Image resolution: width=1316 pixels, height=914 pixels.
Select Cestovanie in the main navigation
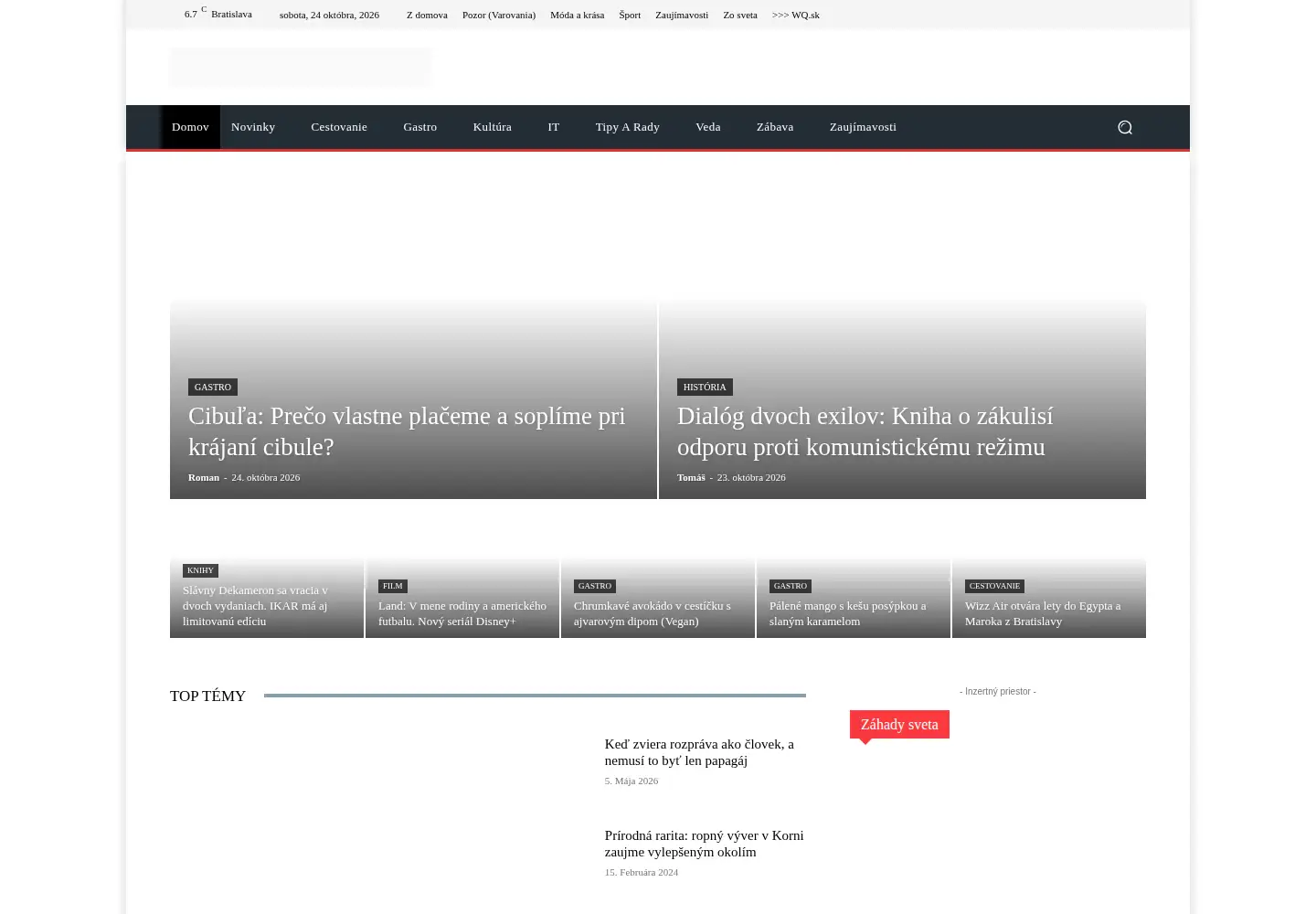tap(339, 127)
